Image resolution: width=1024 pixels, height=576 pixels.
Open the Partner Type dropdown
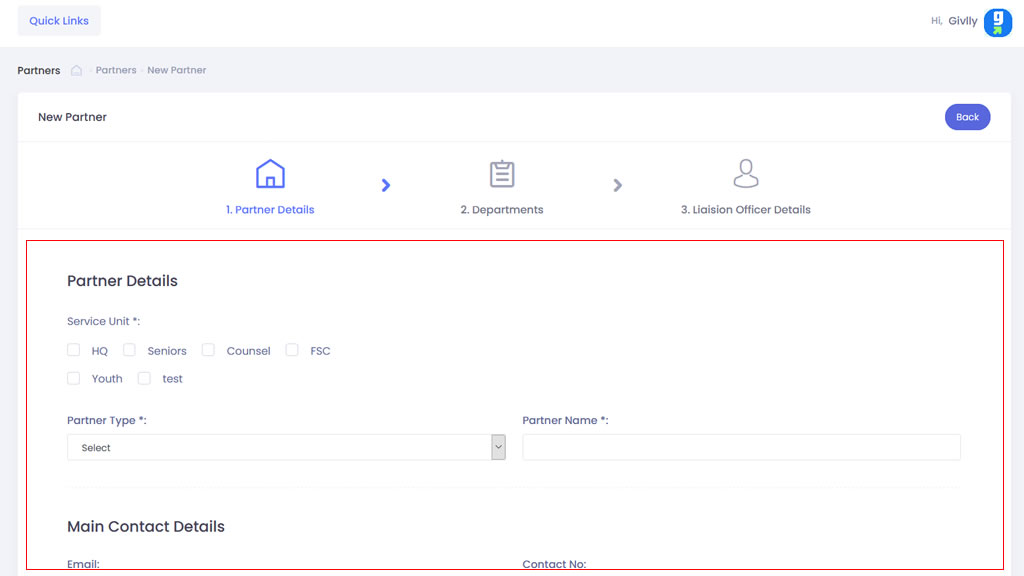(286, 448)
